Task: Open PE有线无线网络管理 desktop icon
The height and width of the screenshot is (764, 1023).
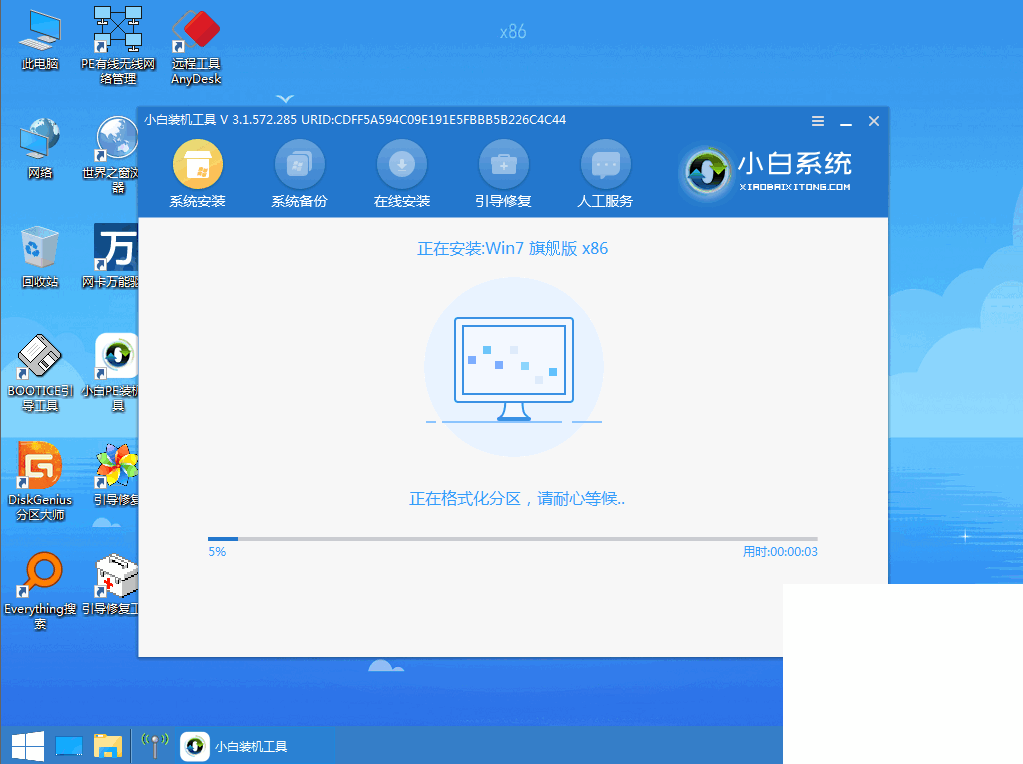Action: [118, 46]
